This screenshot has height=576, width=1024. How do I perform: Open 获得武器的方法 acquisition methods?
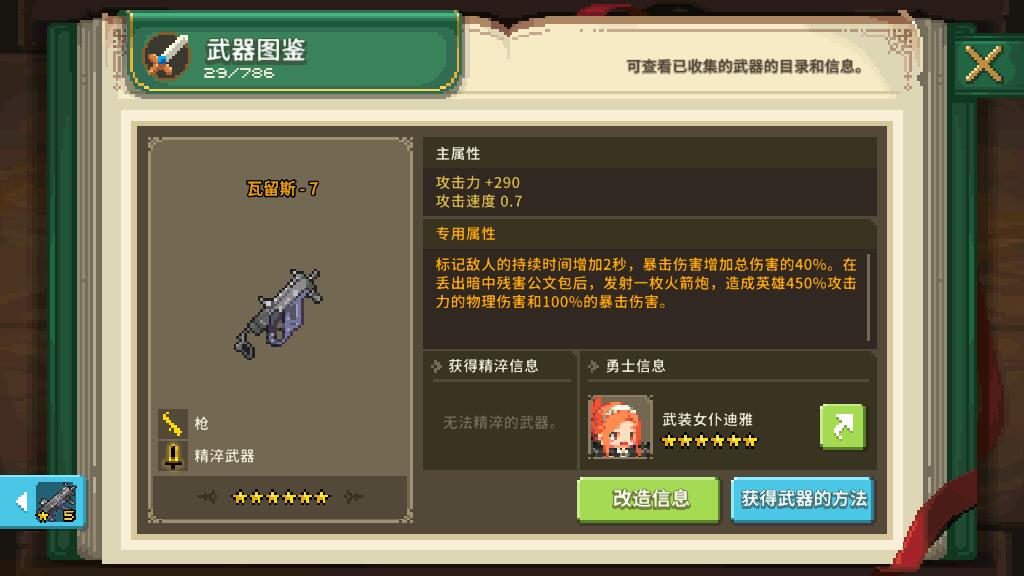click(803, 500)
